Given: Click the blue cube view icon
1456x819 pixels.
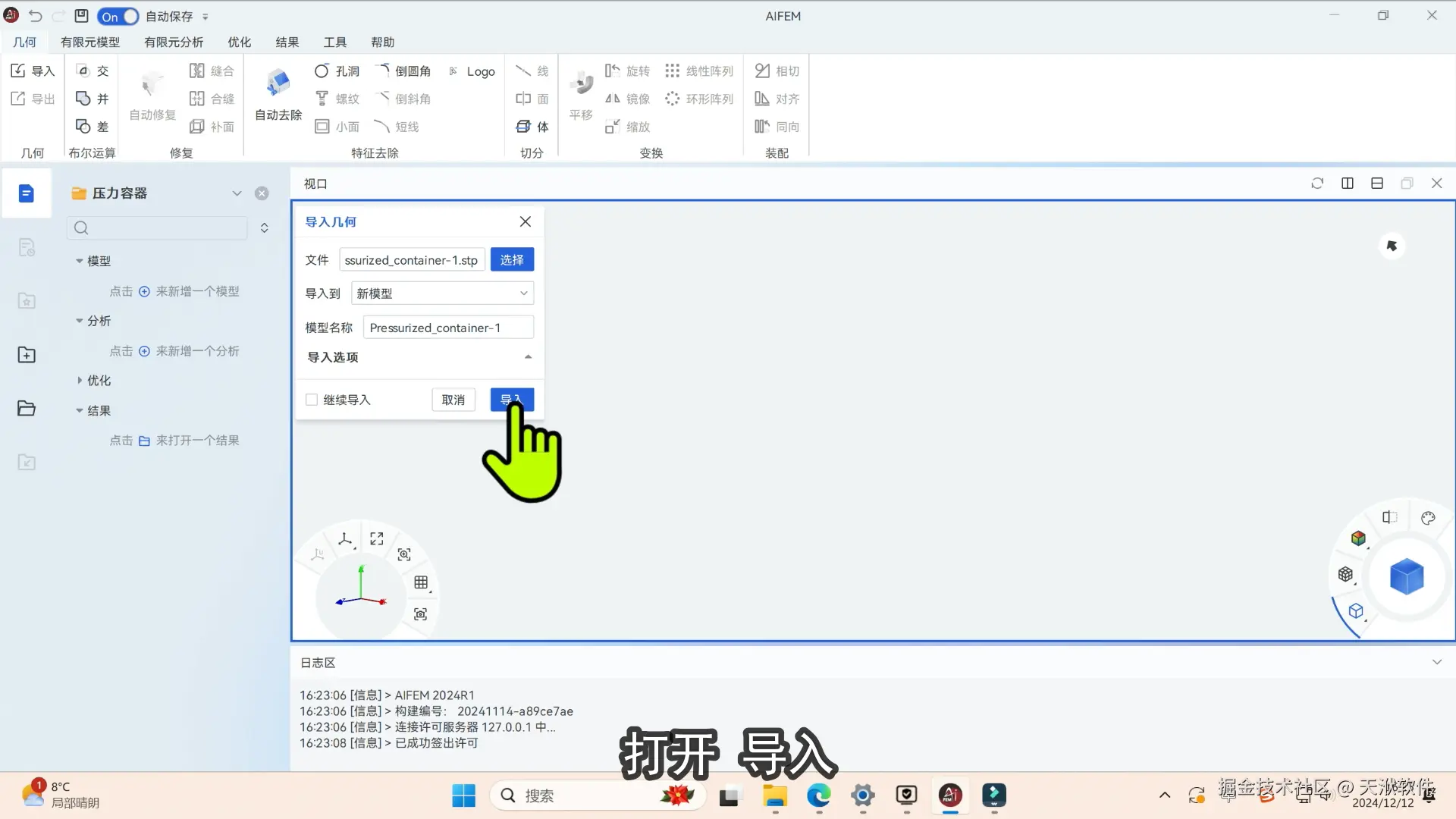Looking at the screenshot, I should 1407,577.
